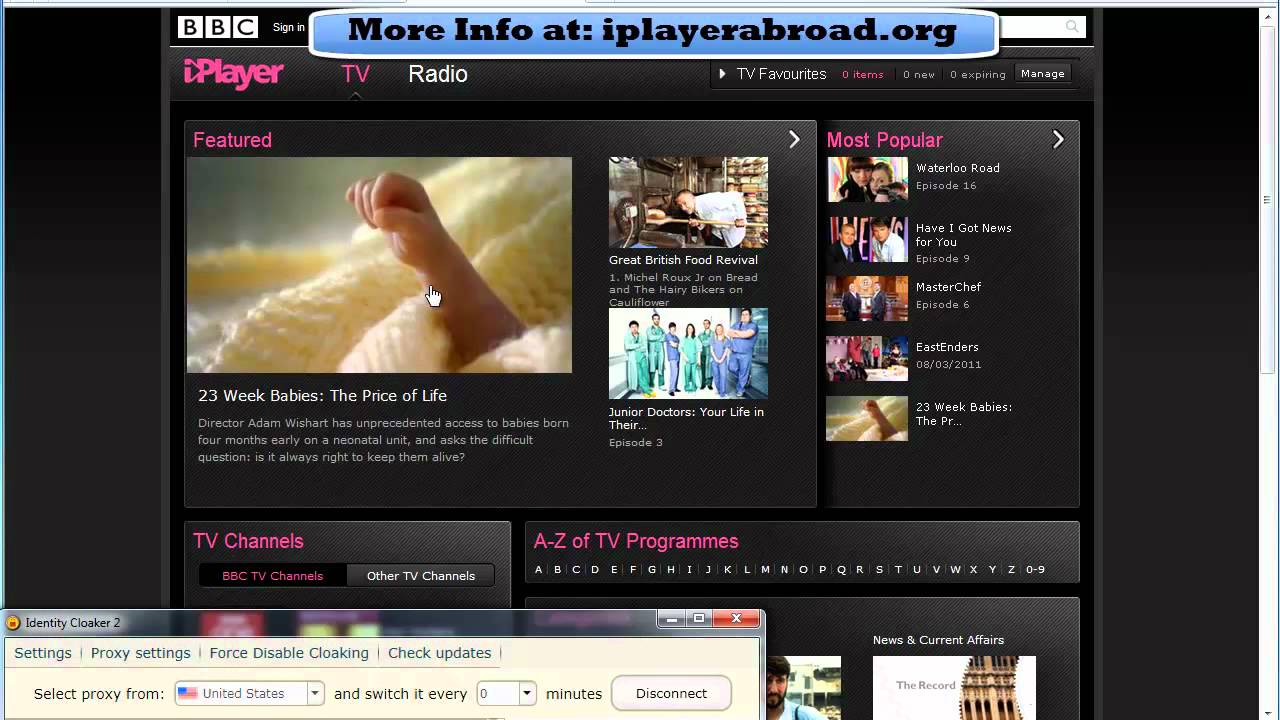The height and width of the screenshot is (720, 1280).
Task: Open Proxy settings in Identity Cloaker
Action: pyautogui.click(x=140, y=653)
